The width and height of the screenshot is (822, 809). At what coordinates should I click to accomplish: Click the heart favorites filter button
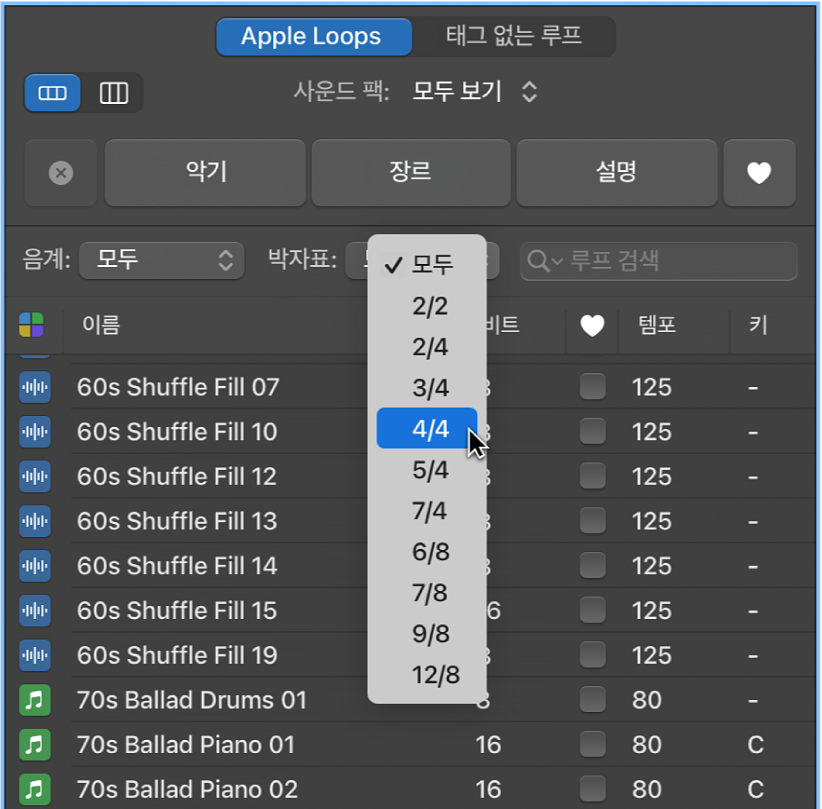click(759, 172)
